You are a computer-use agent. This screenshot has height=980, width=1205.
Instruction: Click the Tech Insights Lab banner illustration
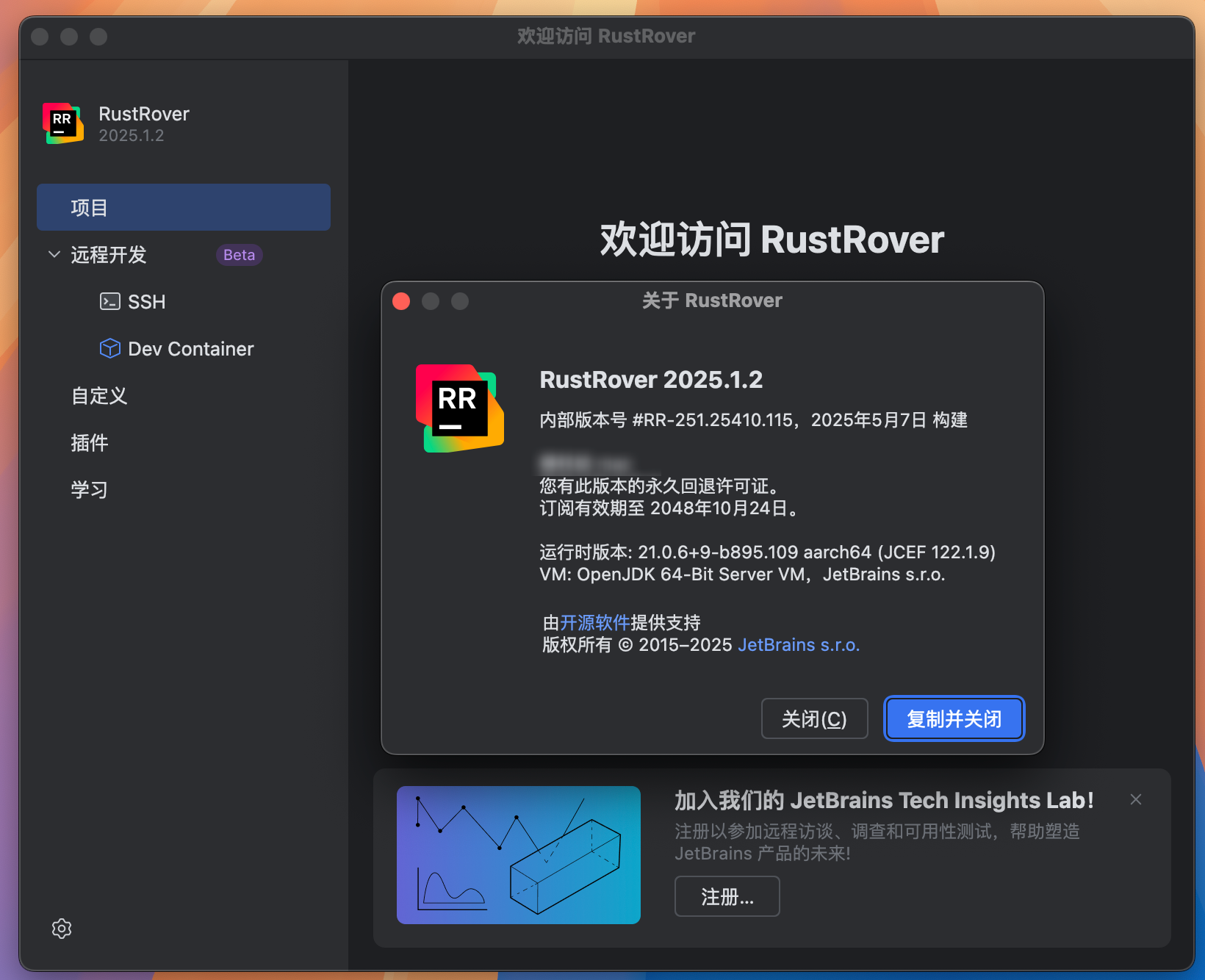pyautogui.click(x=519, y=855)
